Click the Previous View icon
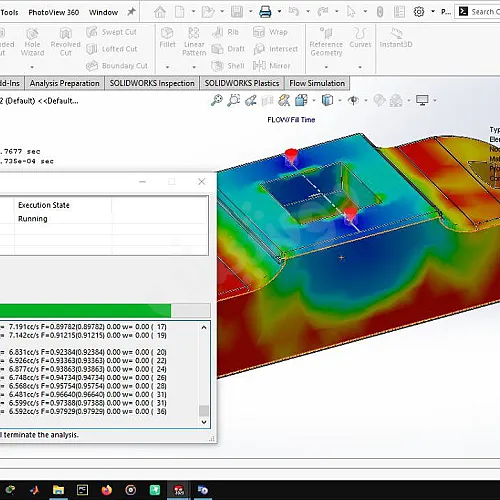Viewport: 500px width, 500px height. (x=251, y=100)
